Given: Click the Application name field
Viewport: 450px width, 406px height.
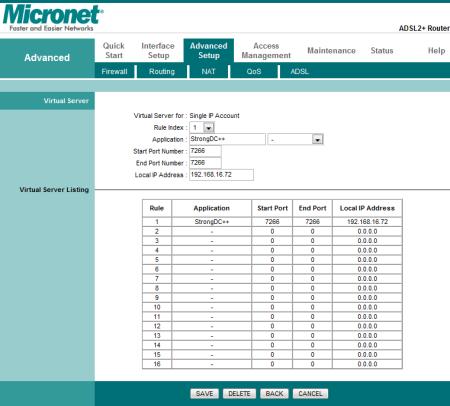Looking at the screenshot, I should click(x=227, y=139).
